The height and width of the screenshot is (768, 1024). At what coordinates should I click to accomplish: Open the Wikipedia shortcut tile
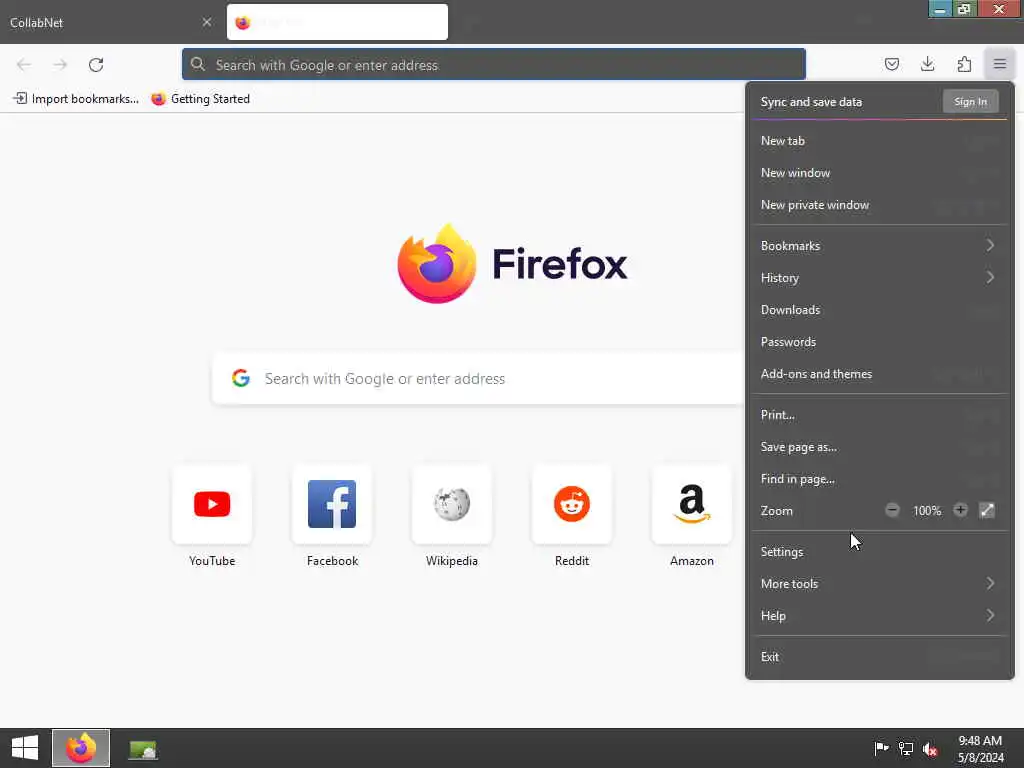tap(452, 517)
